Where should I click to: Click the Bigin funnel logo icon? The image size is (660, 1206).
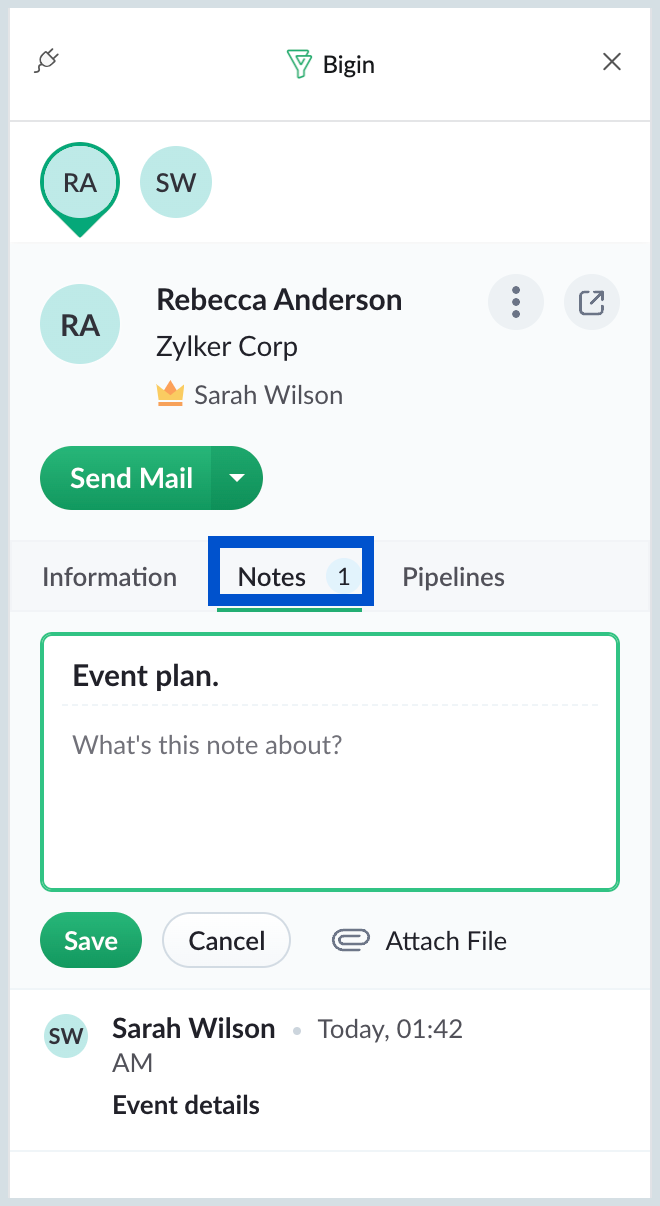(x=299, y=65)
